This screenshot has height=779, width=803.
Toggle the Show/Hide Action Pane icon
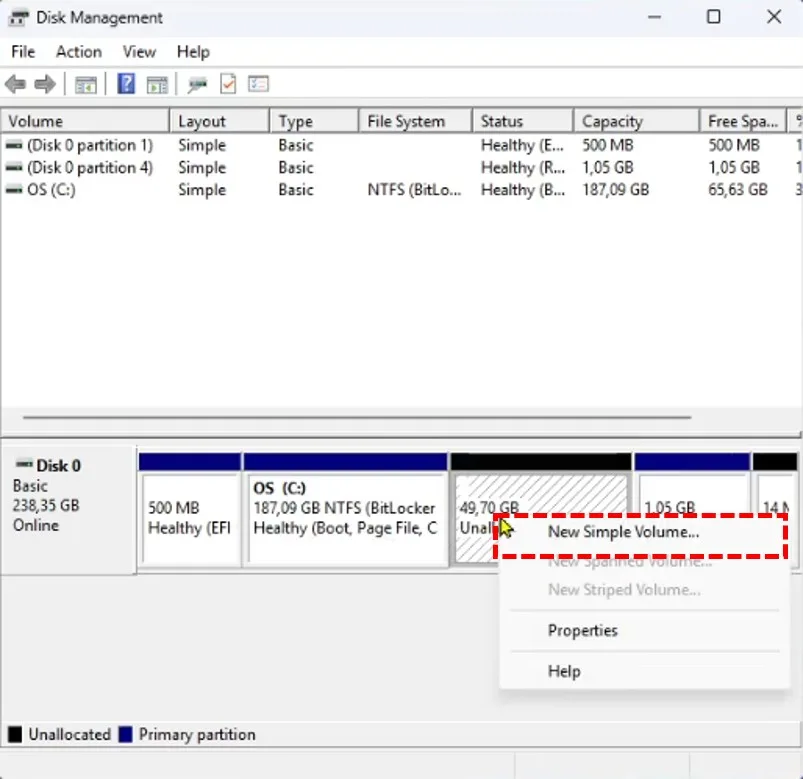157,84
